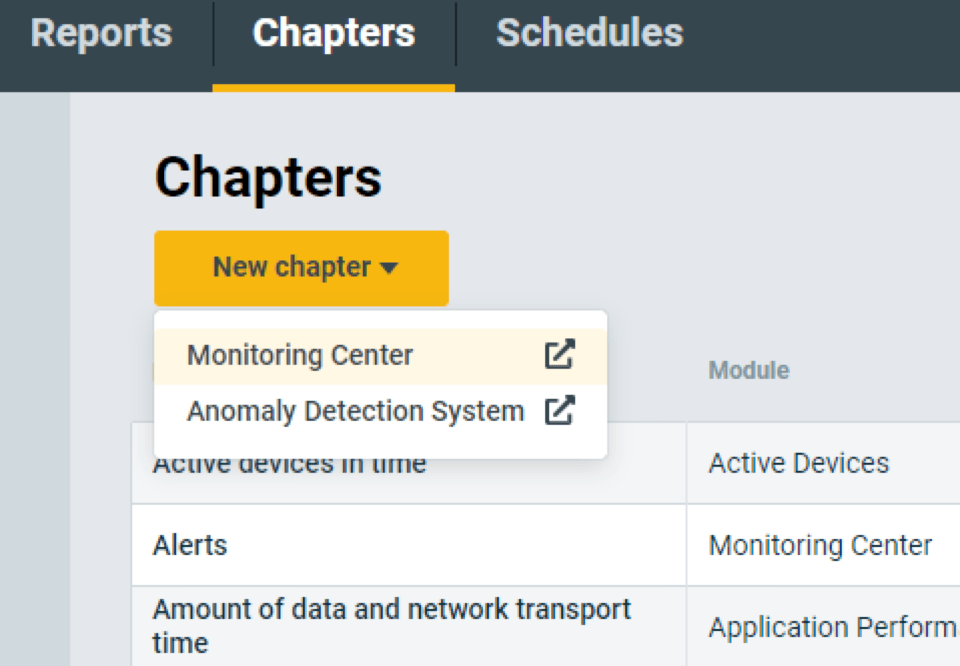The width and height of the screenshot is (960, 666).
Task: Click the Active Devices module cell
Action: [x=798, y=463]
